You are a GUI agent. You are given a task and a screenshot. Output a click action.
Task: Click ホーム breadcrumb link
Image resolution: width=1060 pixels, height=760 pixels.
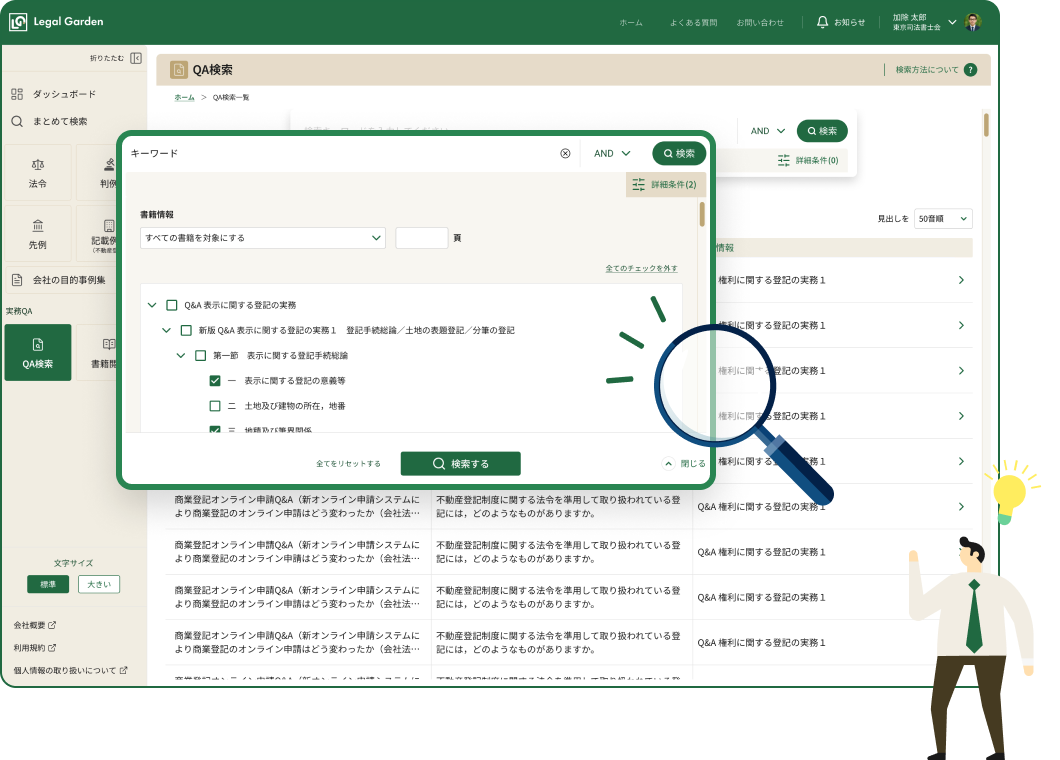coord(184,97)
